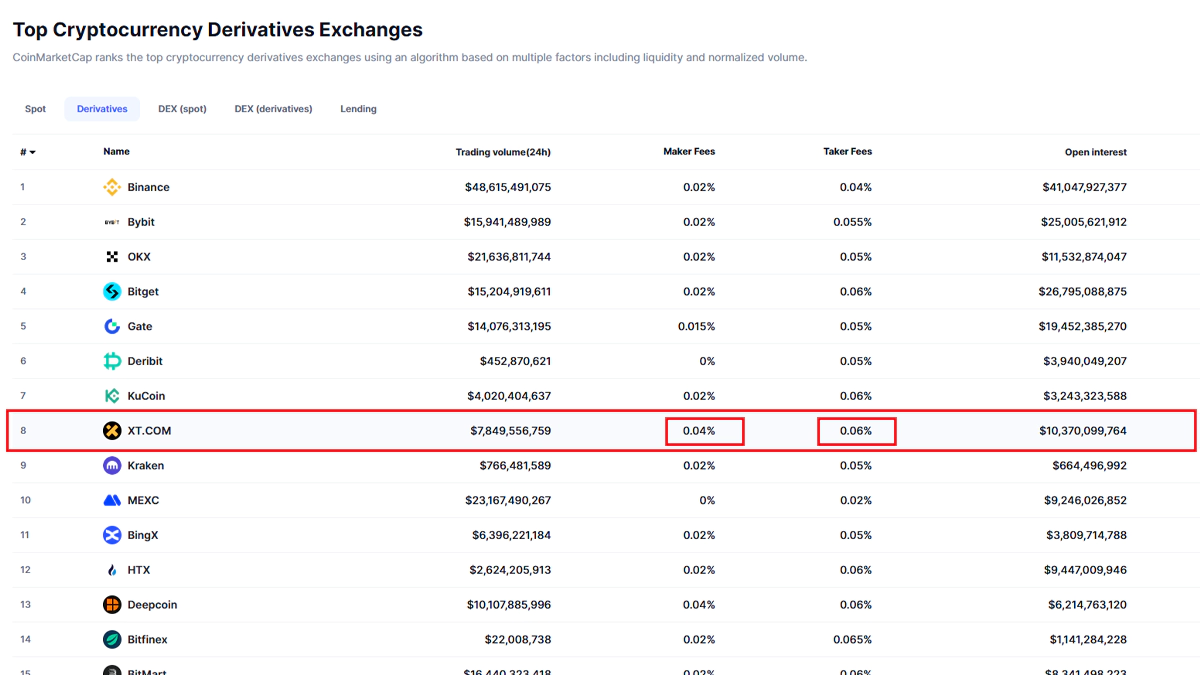Sort by Taker Fees header
Image resolution: width=1200 pixels, height=675 pixels.
point(847,152)
